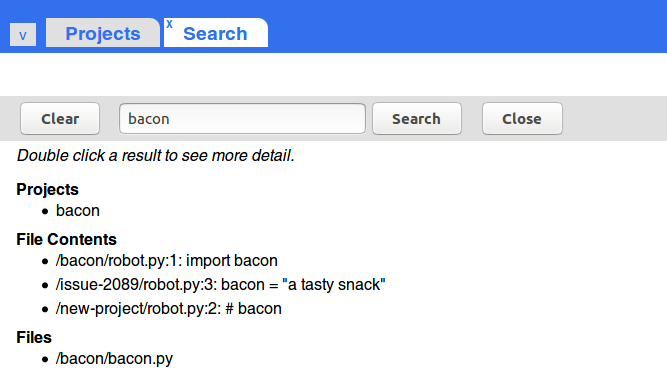Screen dimensions: 667x390
Task: Click the Close button in the search bar
Action: pyautogui.click(x=522, y=119)
